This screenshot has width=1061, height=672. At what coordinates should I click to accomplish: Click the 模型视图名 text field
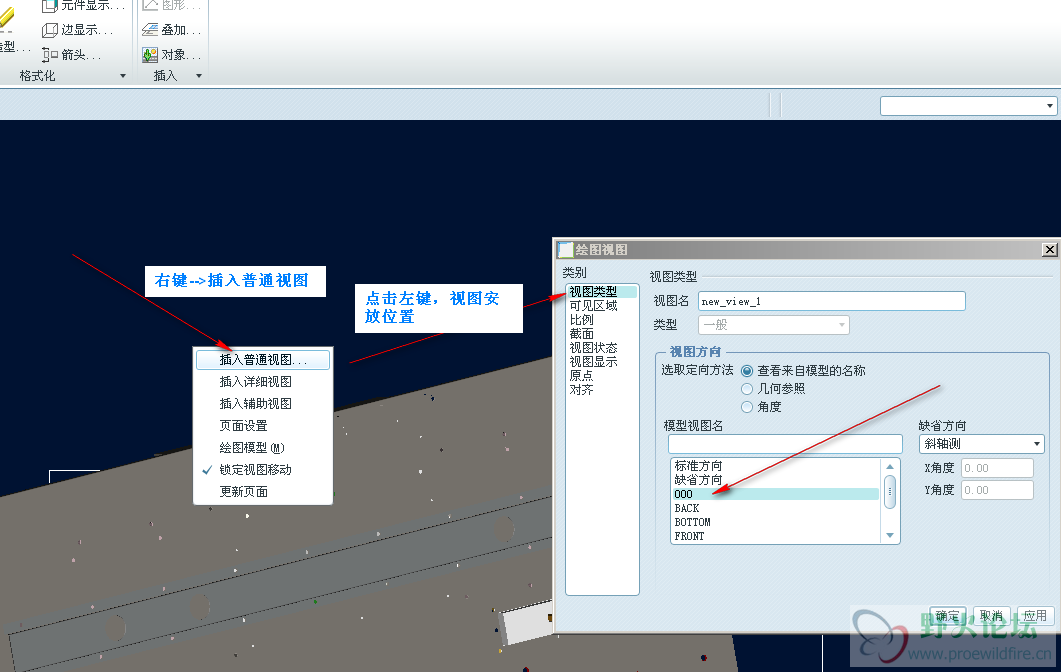tap(785, 444)
